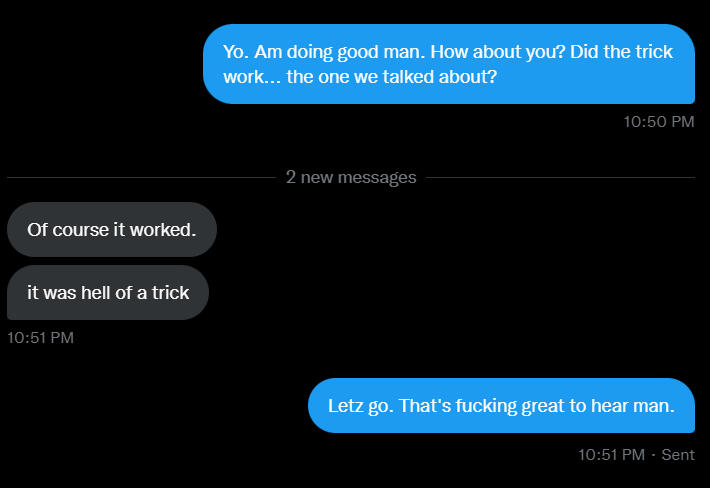710x488 pixels.
Task: Click the word "Letz" in the last message
Action: pos(346,406)
